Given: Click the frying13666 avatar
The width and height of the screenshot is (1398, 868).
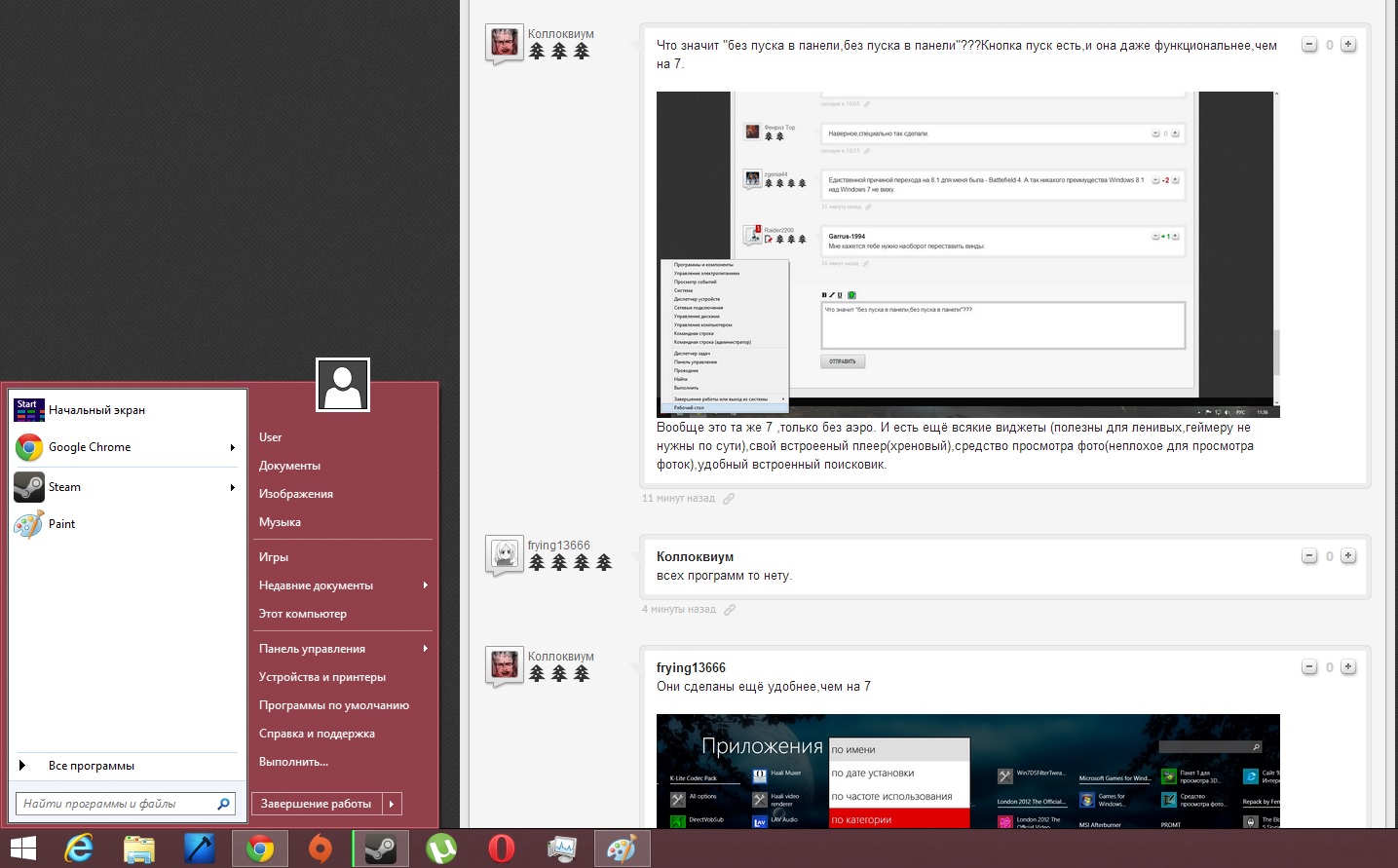Looking at the screenshot, I should (504, 554).
